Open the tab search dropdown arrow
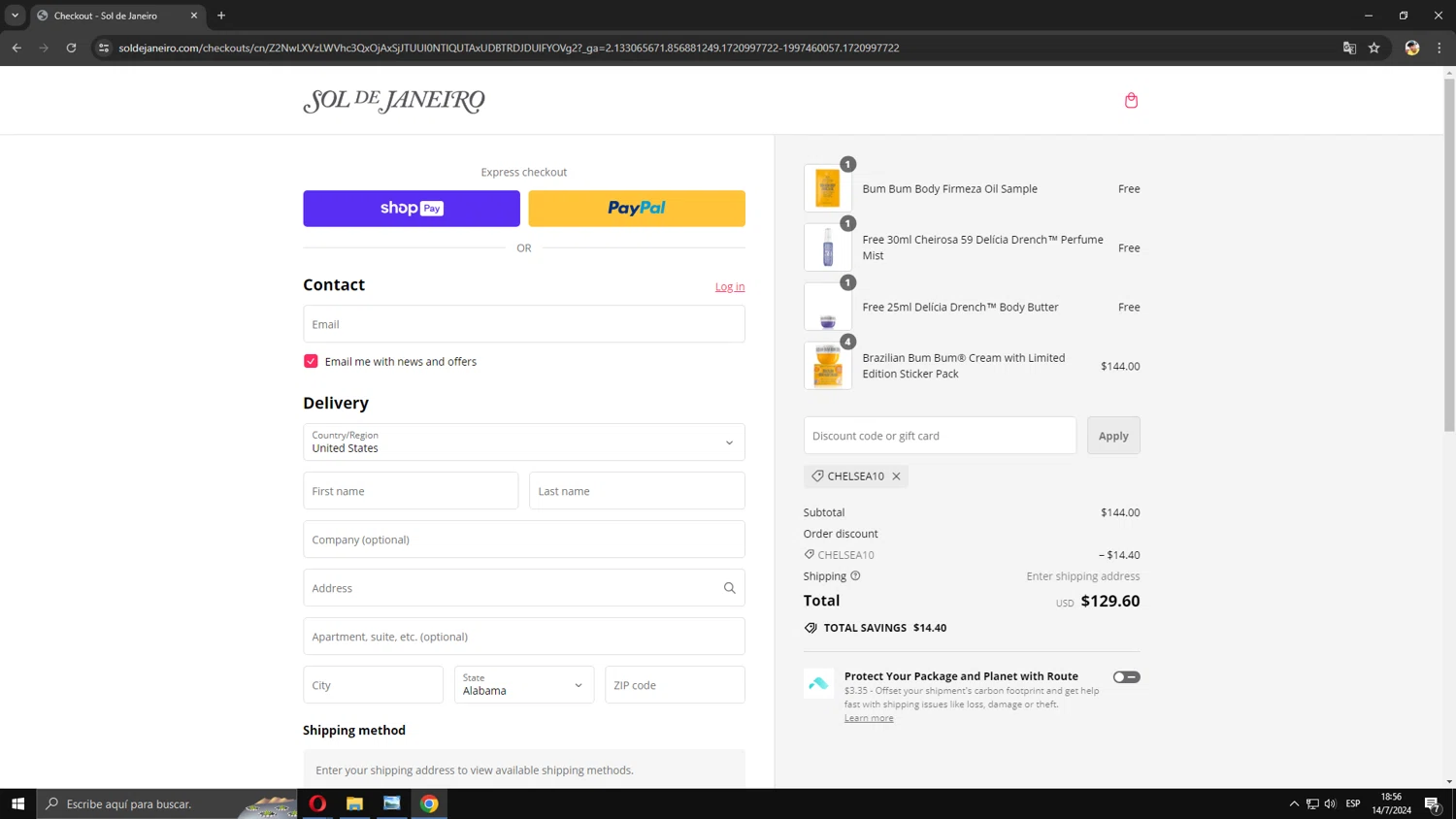 [15, 16]
